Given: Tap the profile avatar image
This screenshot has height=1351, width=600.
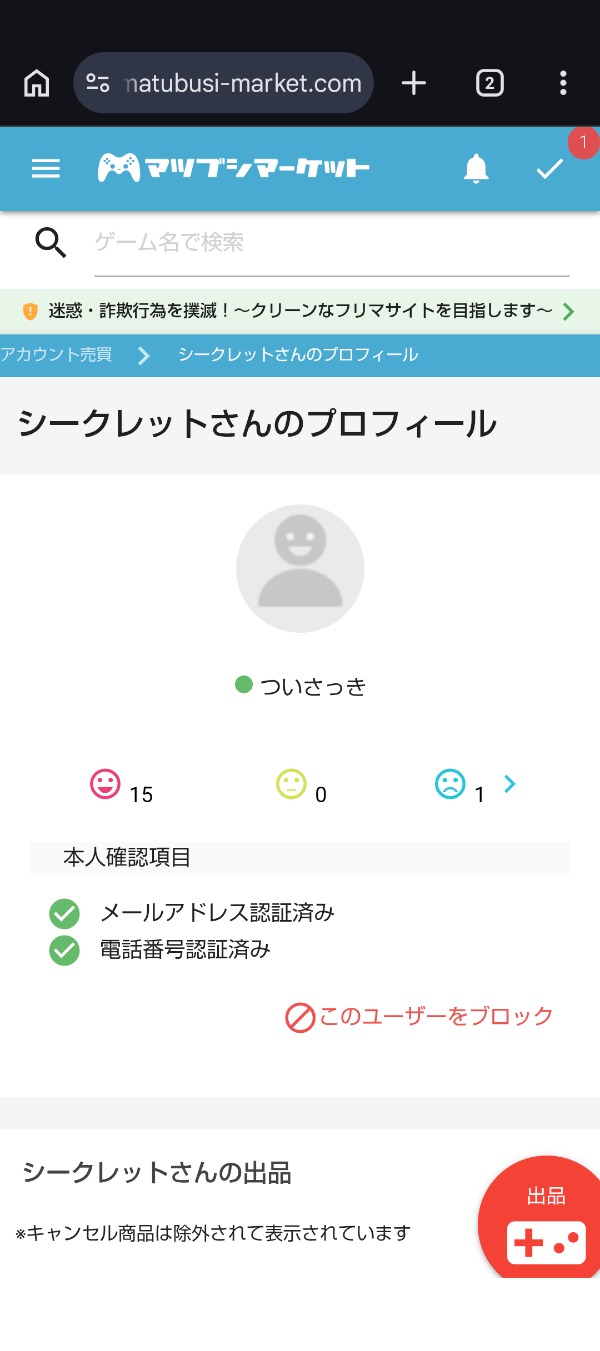Looking at the screenshot, I should click(x=300, y=568).
